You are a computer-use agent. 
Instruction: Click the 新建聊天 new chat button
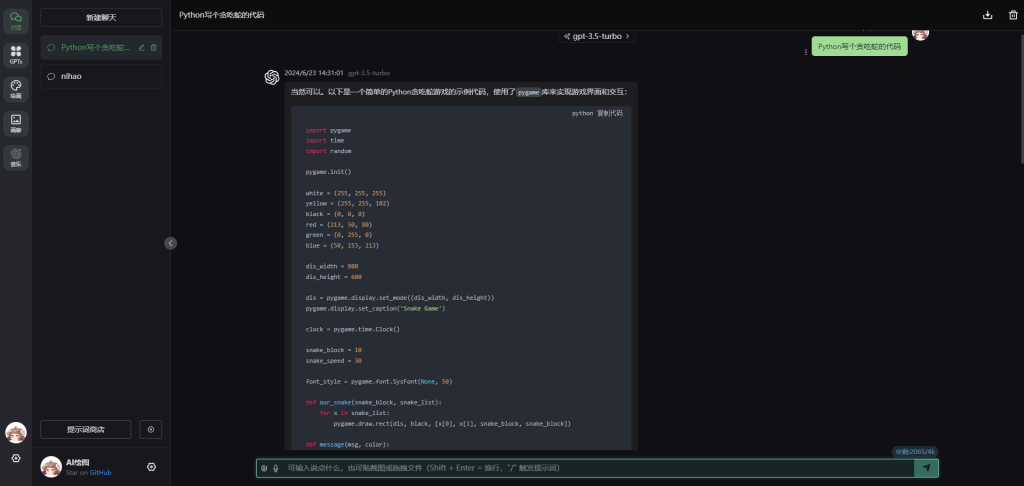click(x=101, y=18)
